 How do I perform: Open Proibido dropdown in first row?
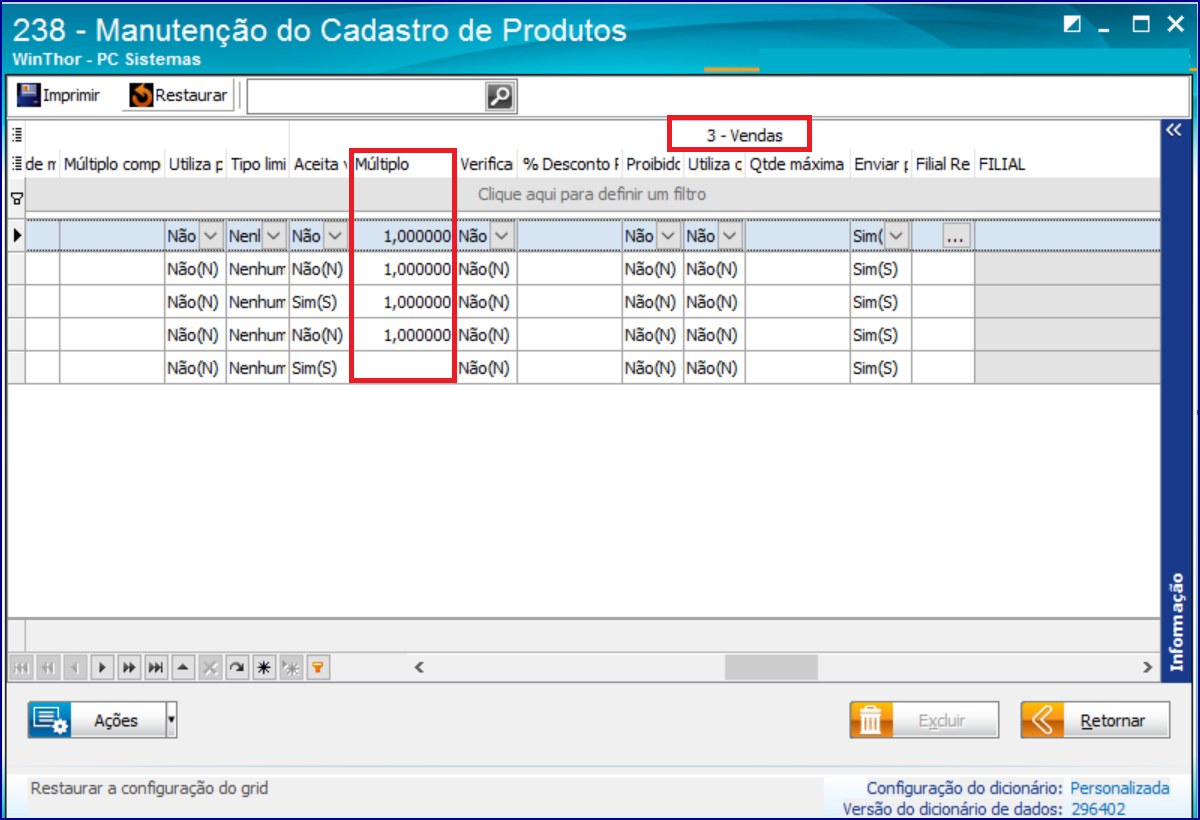coord(669,235)
